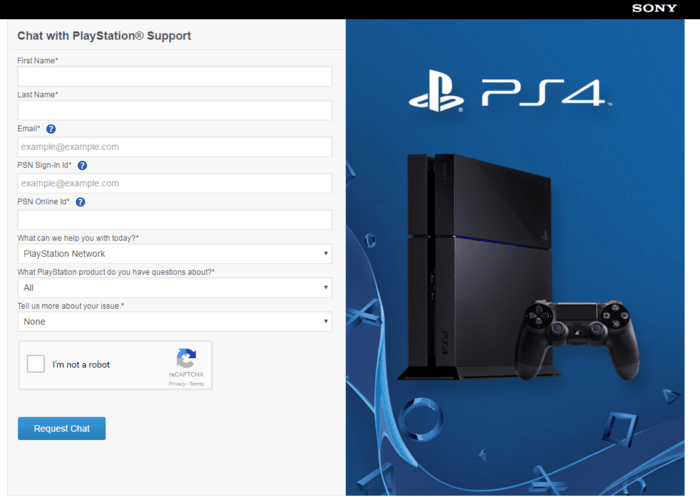Open the help icon next to PSN Online Id
Viewport: 700px width, 497px height.
[x=80, y=202]
